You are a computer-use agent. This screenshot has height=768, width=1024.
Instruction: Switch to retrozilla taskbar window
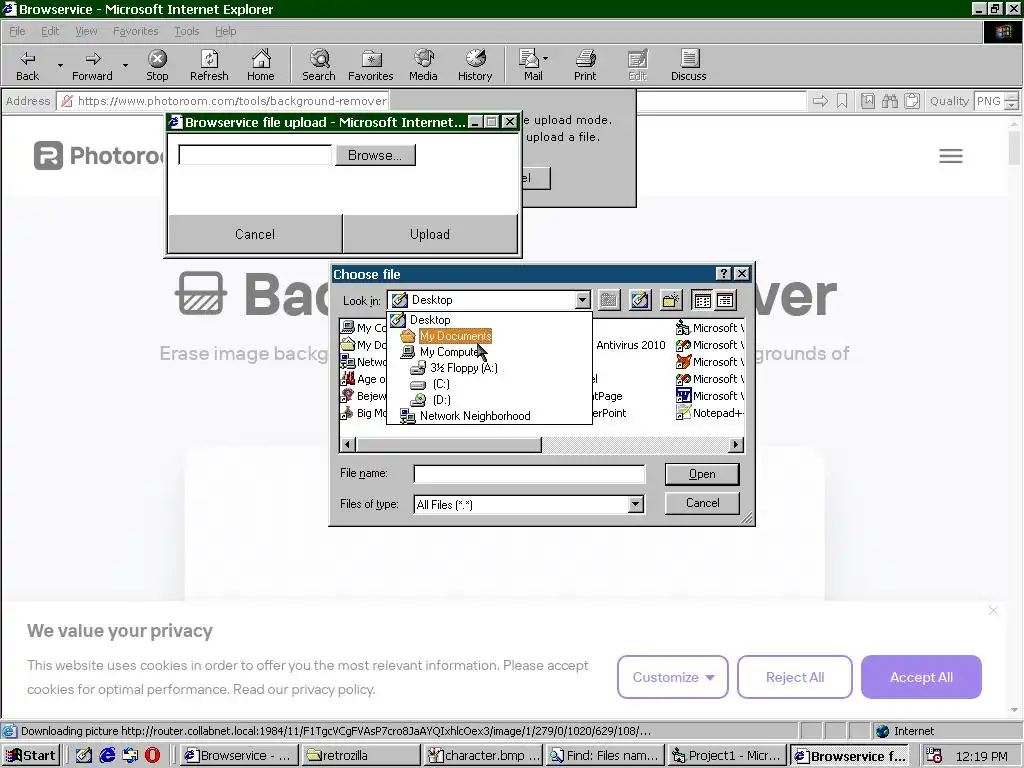360,756
